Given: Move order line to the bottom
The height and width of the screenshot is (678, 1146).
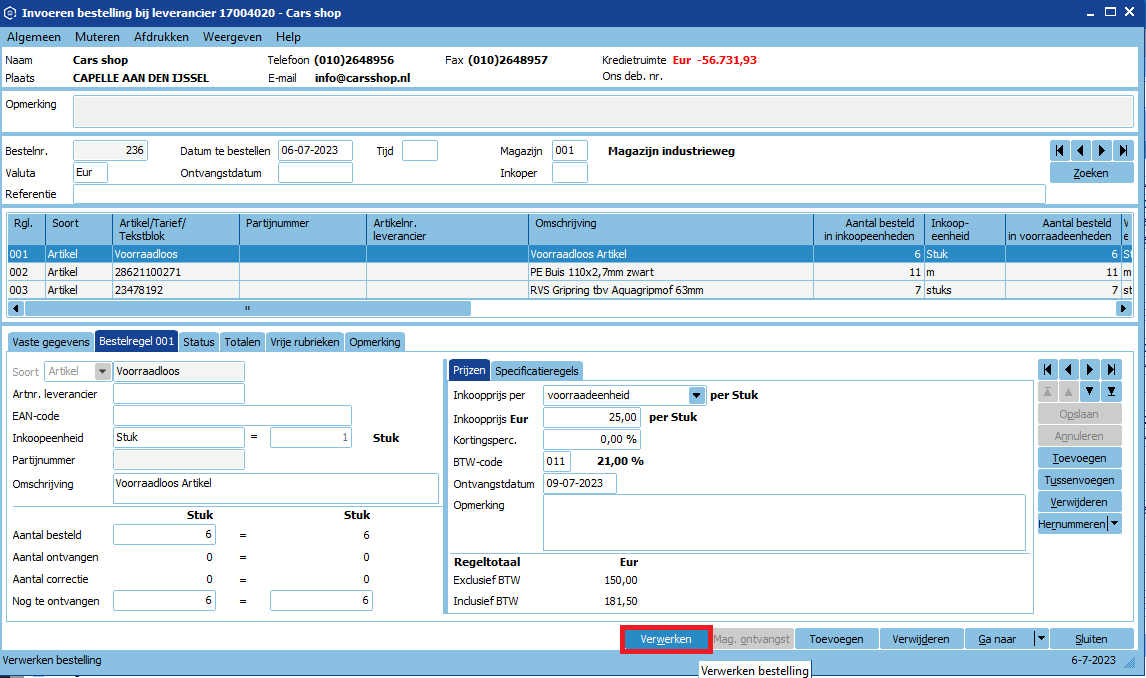Looking at the screenshot, I should (x=1112, y=391).
